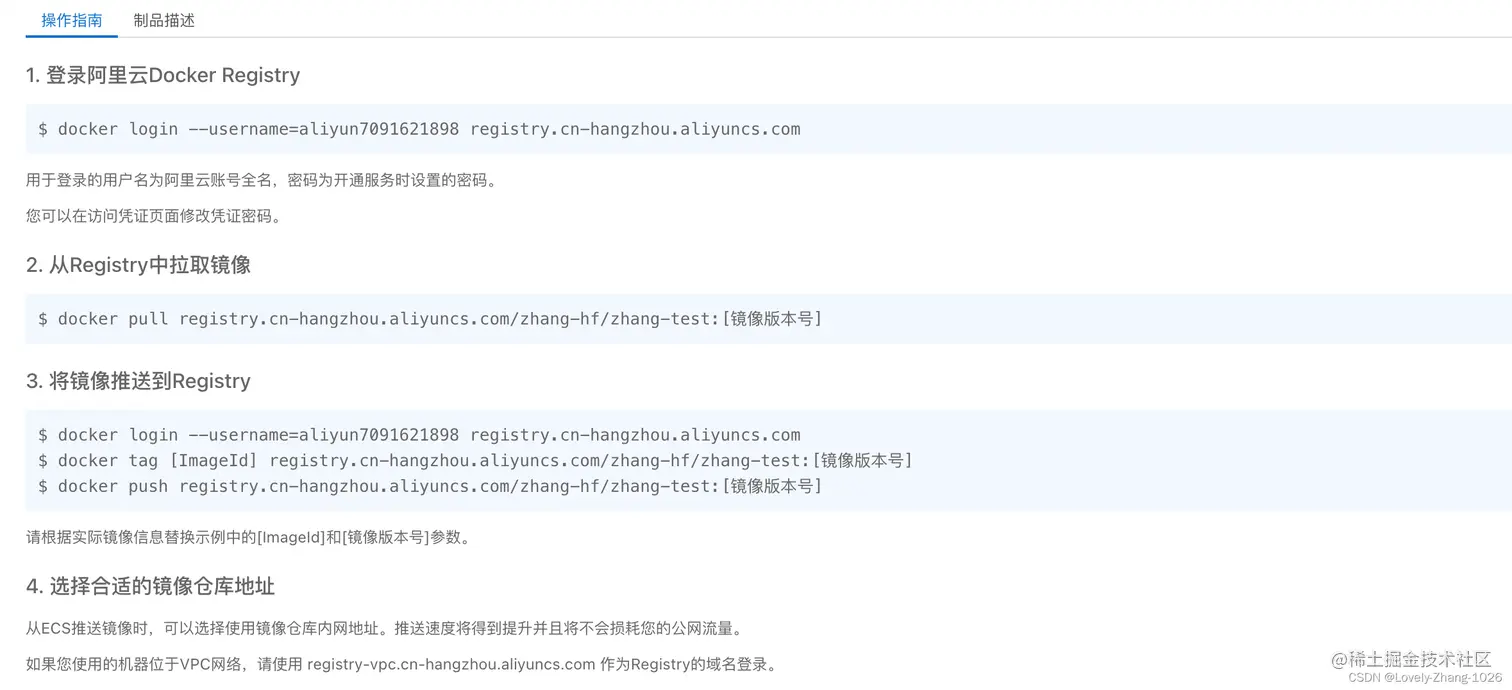The width and height of the screenshot is (1512, 690).
Task: Select the docker login line under heading 3
Action: click(419, 435)
